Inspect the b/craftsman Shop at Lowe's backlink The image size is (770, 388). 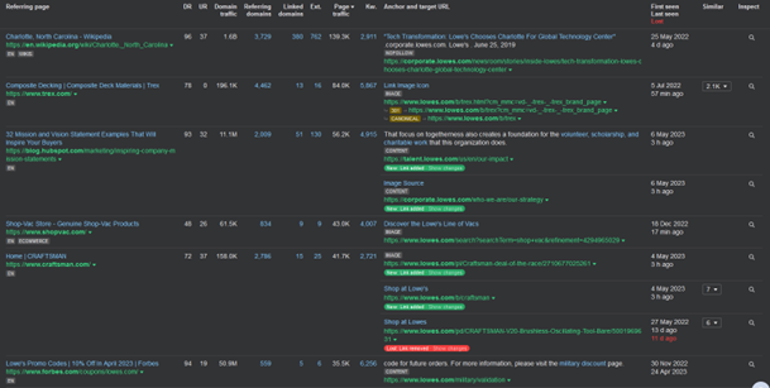(751, 290)
